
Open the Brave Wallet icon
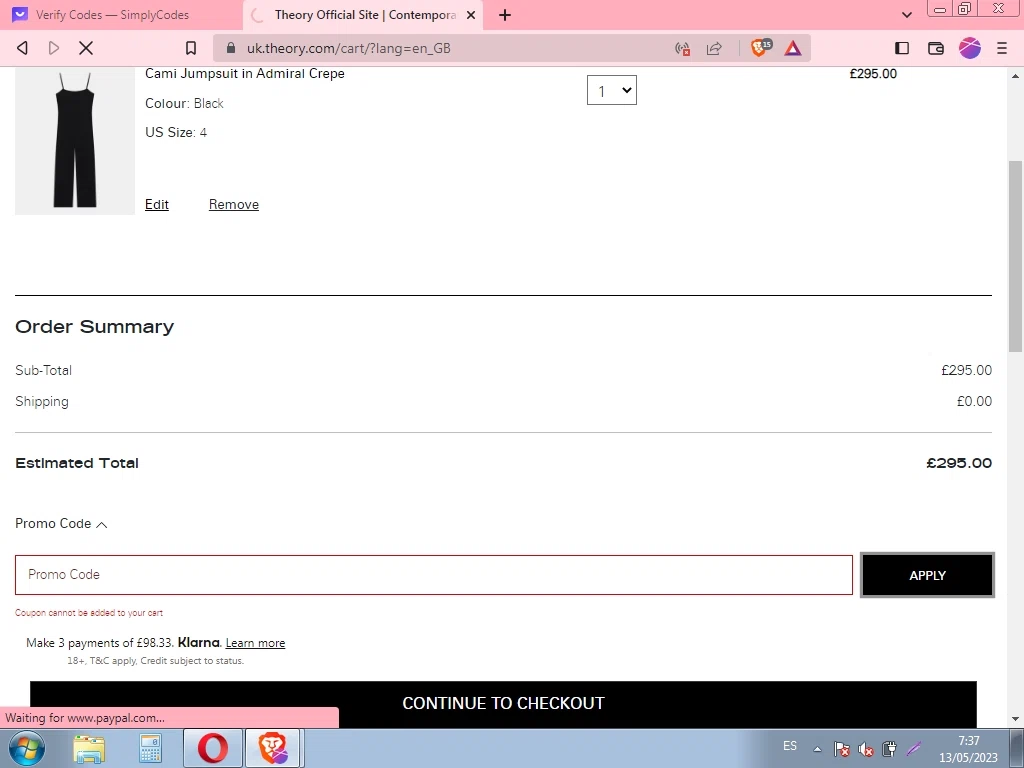pyautogui.click(x=936, y=48)
